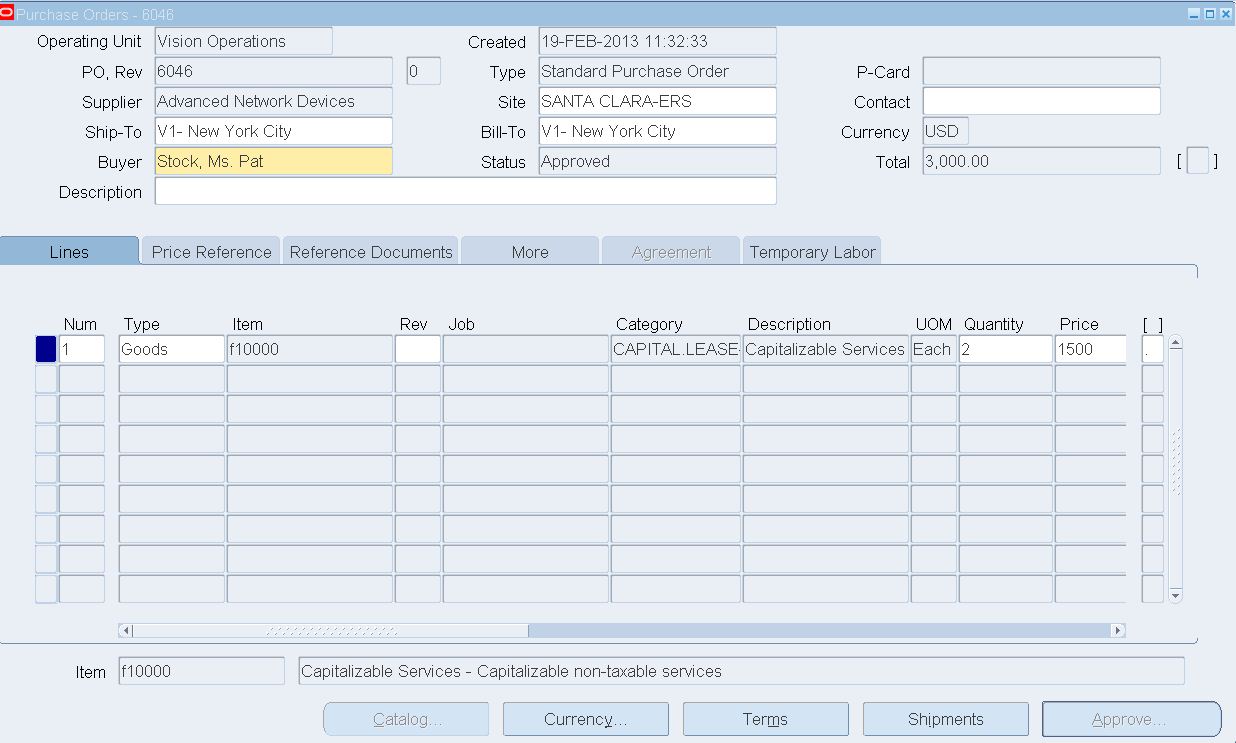Click the Total field 3,000.00
This screenshot has width=1236, height=743.
pyautogui.click(x=1042, y=161)
